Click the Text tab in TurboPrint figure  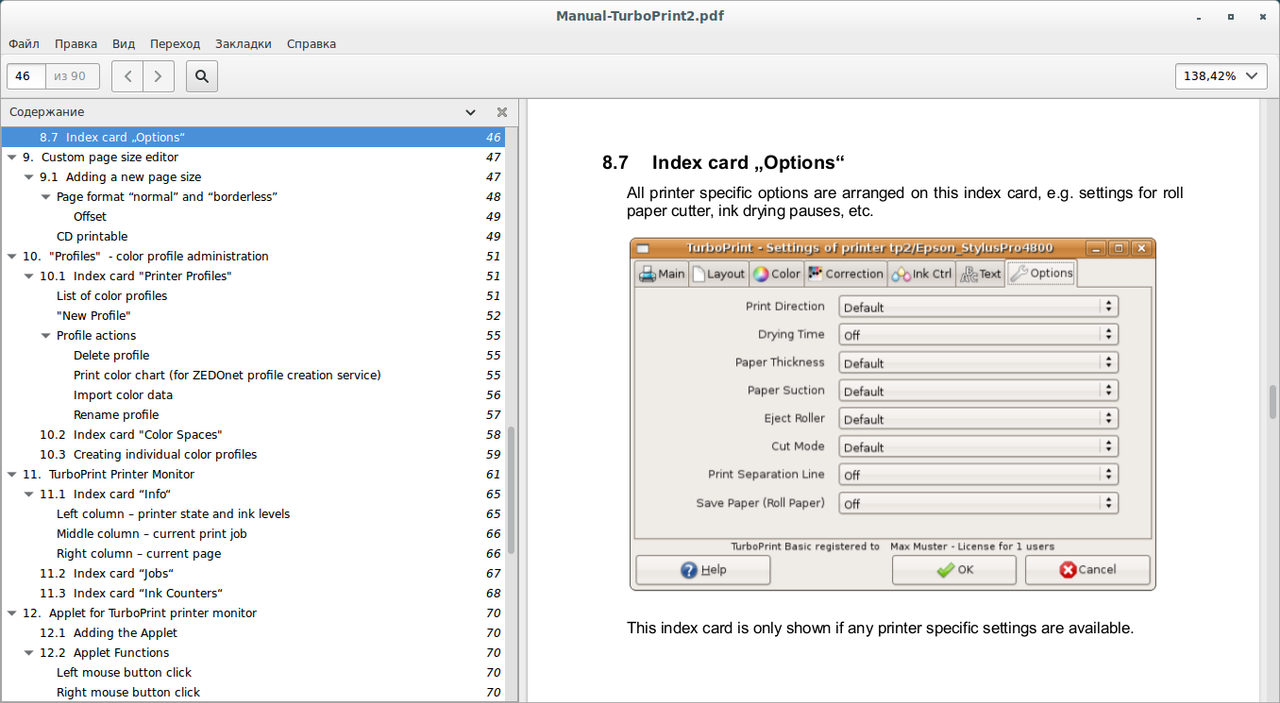(981, 274)
